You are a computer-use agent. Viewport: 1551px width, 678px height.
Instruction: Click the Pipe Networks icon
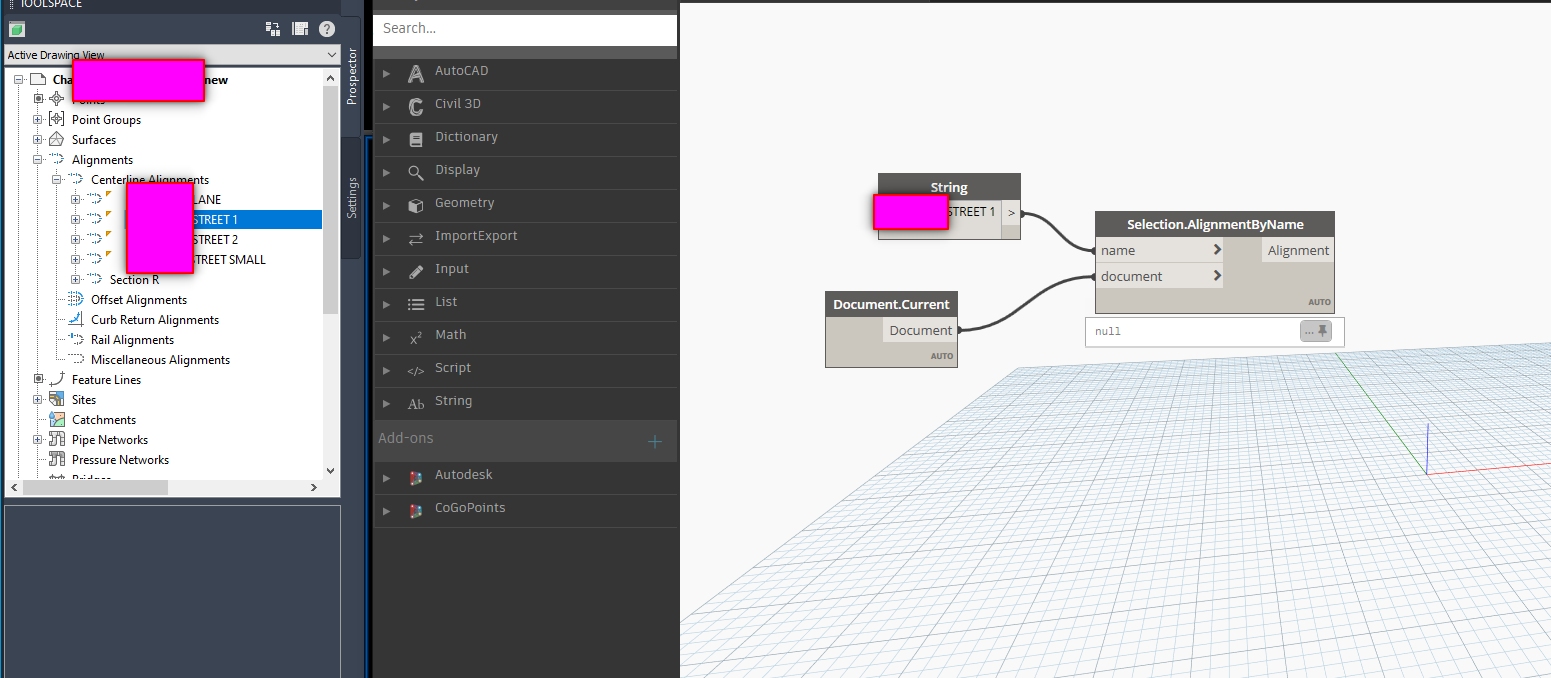coord(56,439)
